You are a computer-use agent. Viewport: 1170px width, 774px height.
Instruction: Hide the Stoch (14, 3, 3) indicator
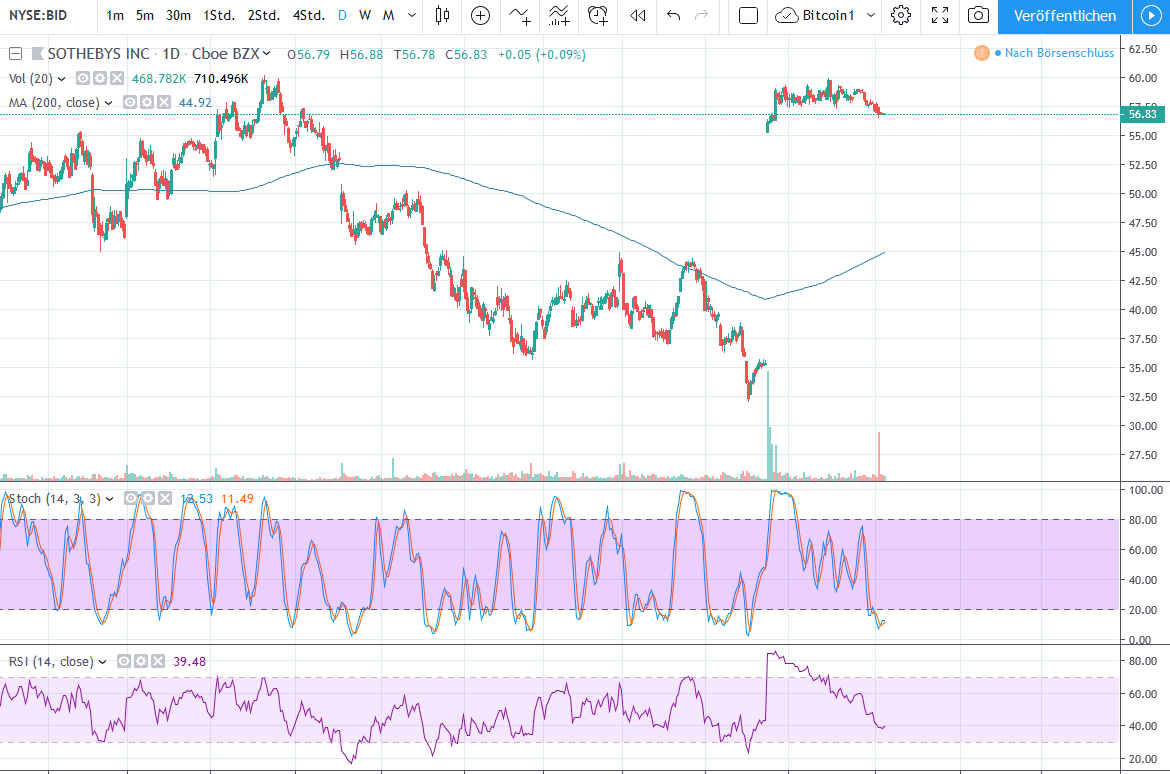[131, 499]
